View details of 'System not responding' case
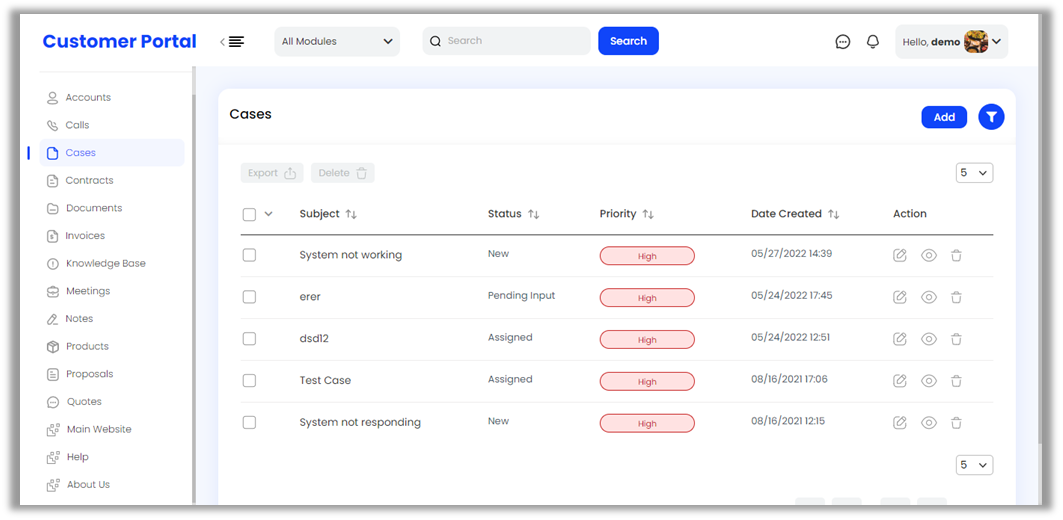 928,423
